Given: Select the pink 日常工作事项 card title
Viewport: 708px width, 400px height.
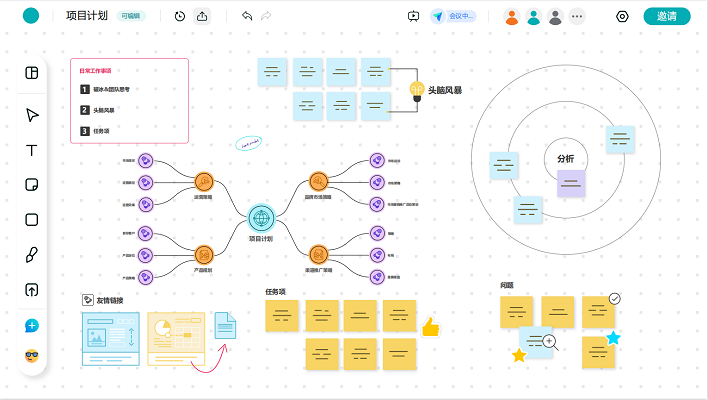Looking at the screenshot, I should point(95,71).
